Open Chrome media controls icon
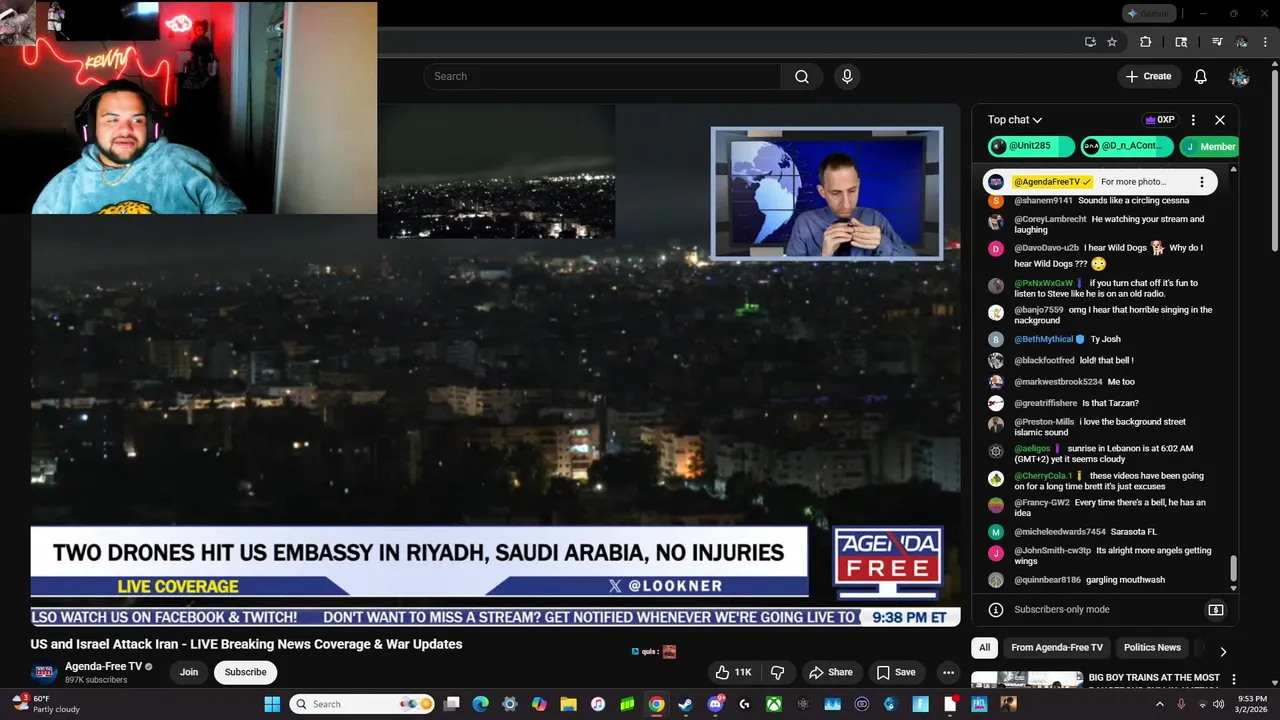This screenshot has width=1280, height=720. 1217,42
